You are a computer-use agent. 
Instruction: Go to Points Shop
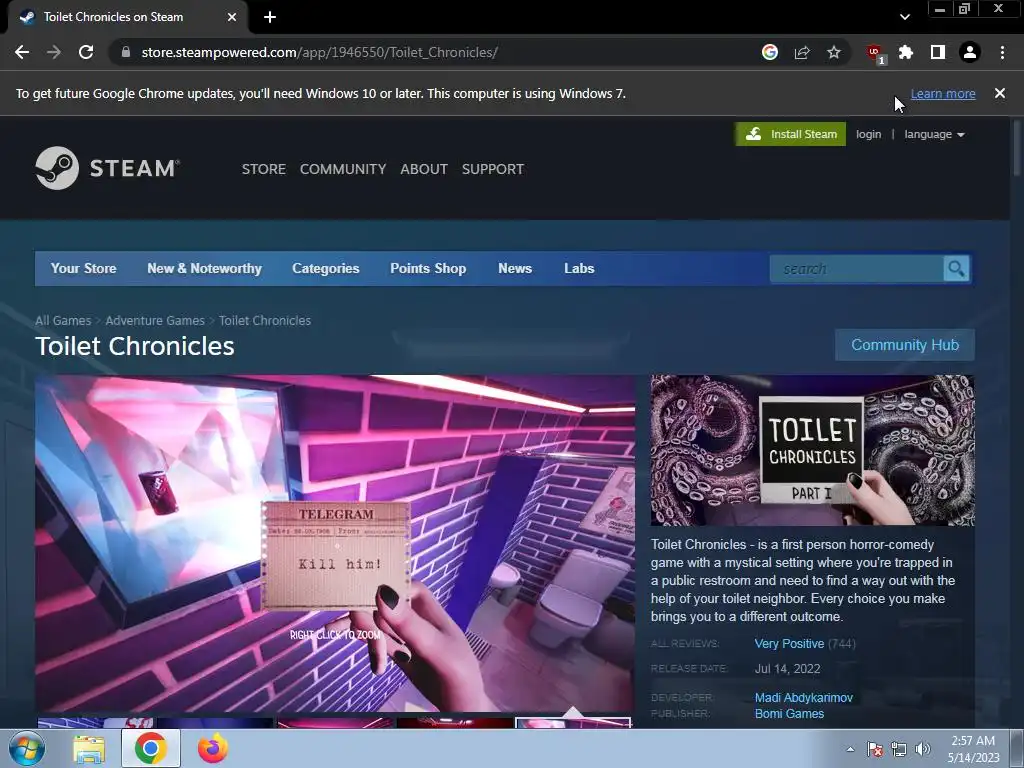pos(428,268)
